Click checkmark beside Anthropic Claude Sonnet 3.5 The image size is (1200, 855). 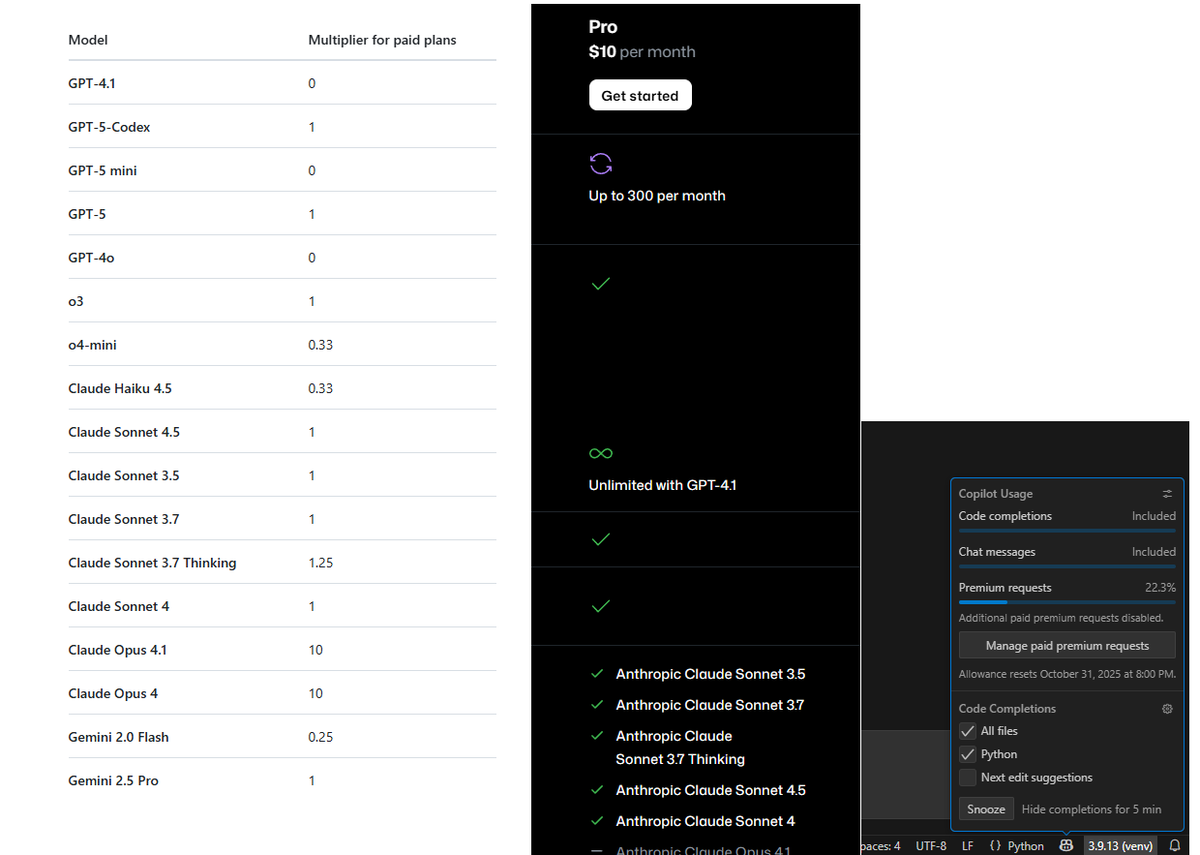597,674
